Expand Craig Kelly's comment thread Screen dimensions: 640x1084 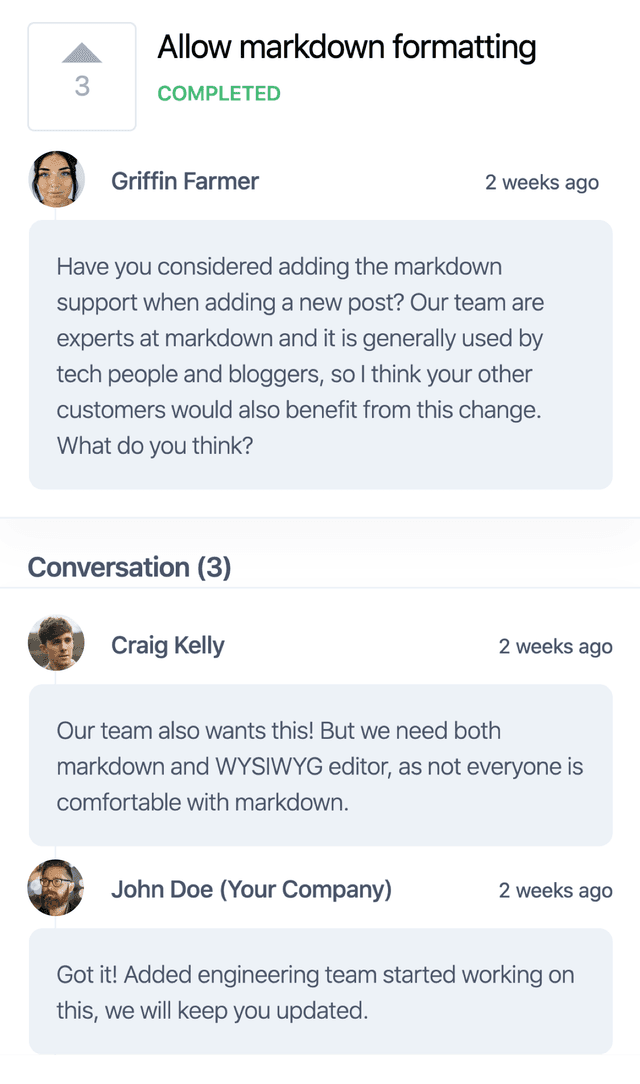point(320,766)
